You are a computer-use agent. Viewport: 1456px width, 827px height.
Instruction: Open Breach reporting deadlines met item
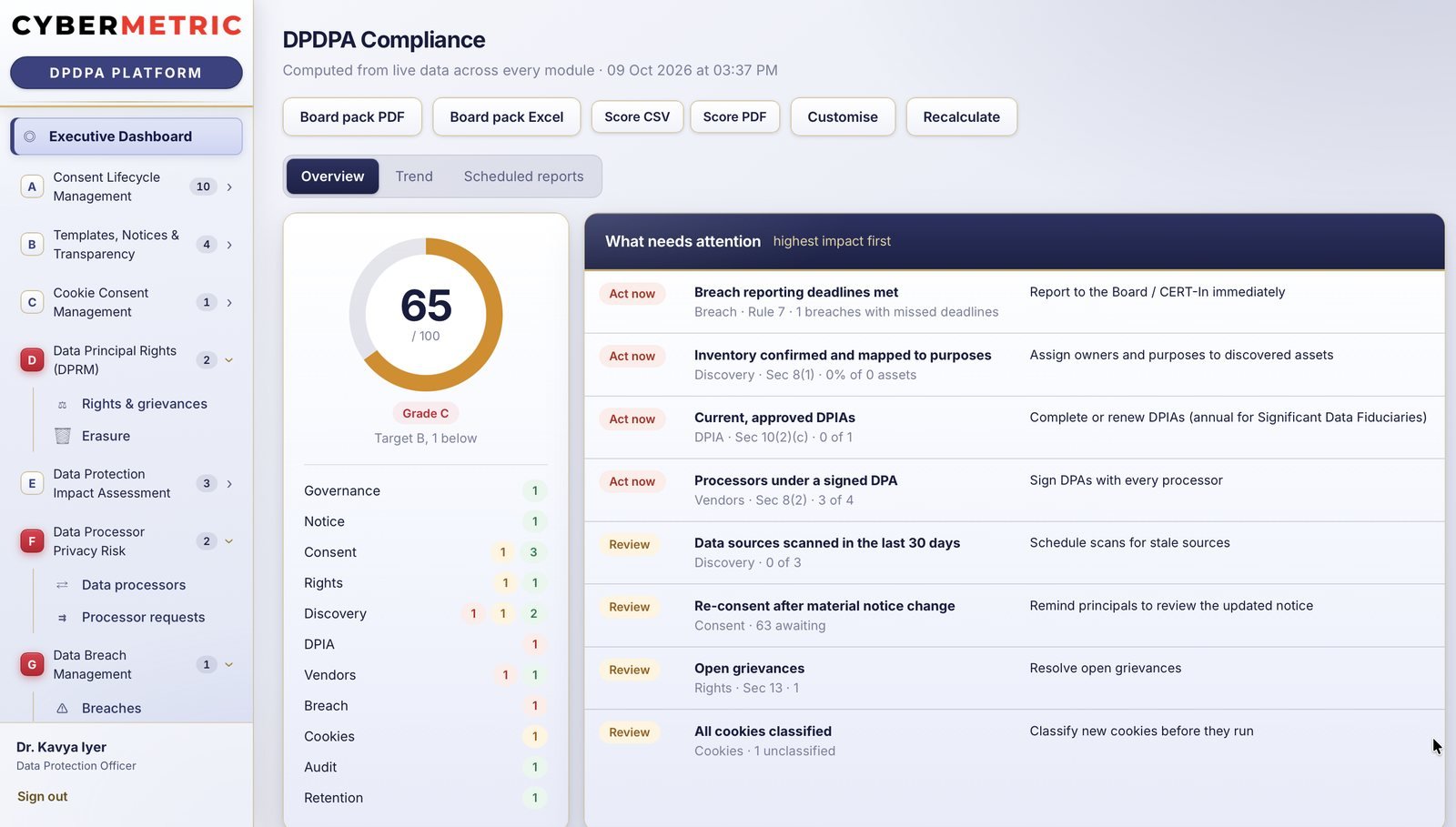[1015, 302]
